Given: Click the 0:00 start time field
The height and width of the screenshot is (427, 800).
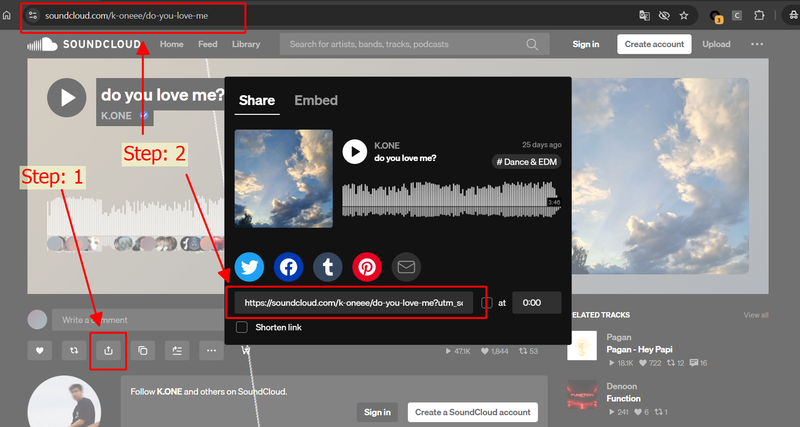Looking at the screenshot, I should point(537,303).
